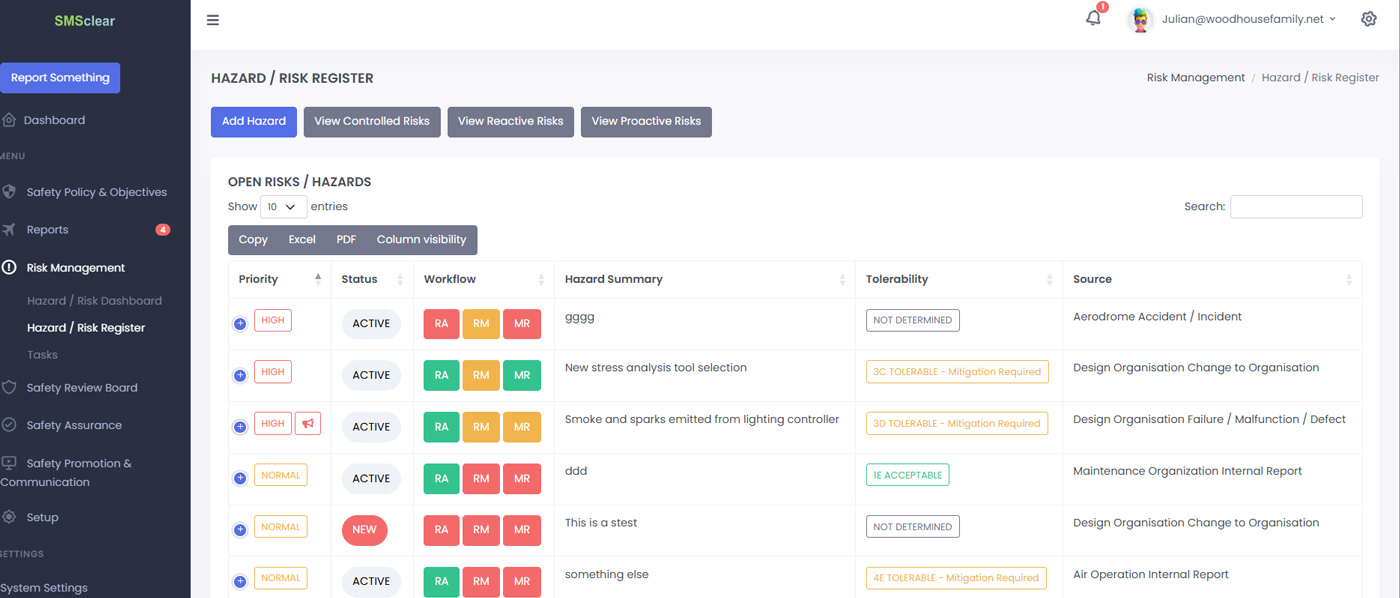Screen dimensions: 1400x598
Task: Click the Setup gear icon in sidebar
Action: click(9, 517)
